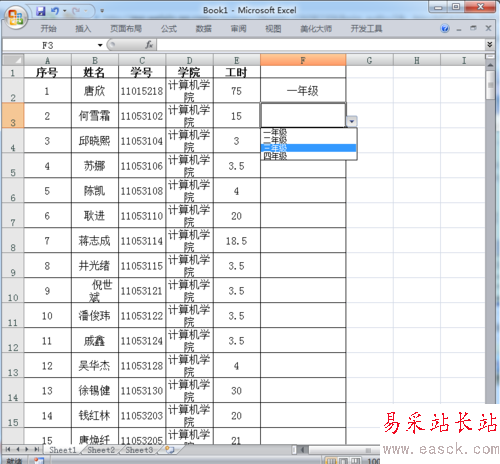The width and height of the screenshot is (500, 464).
Task: Click cell F2 containing 一年级
Action: (x=303, y=90)
